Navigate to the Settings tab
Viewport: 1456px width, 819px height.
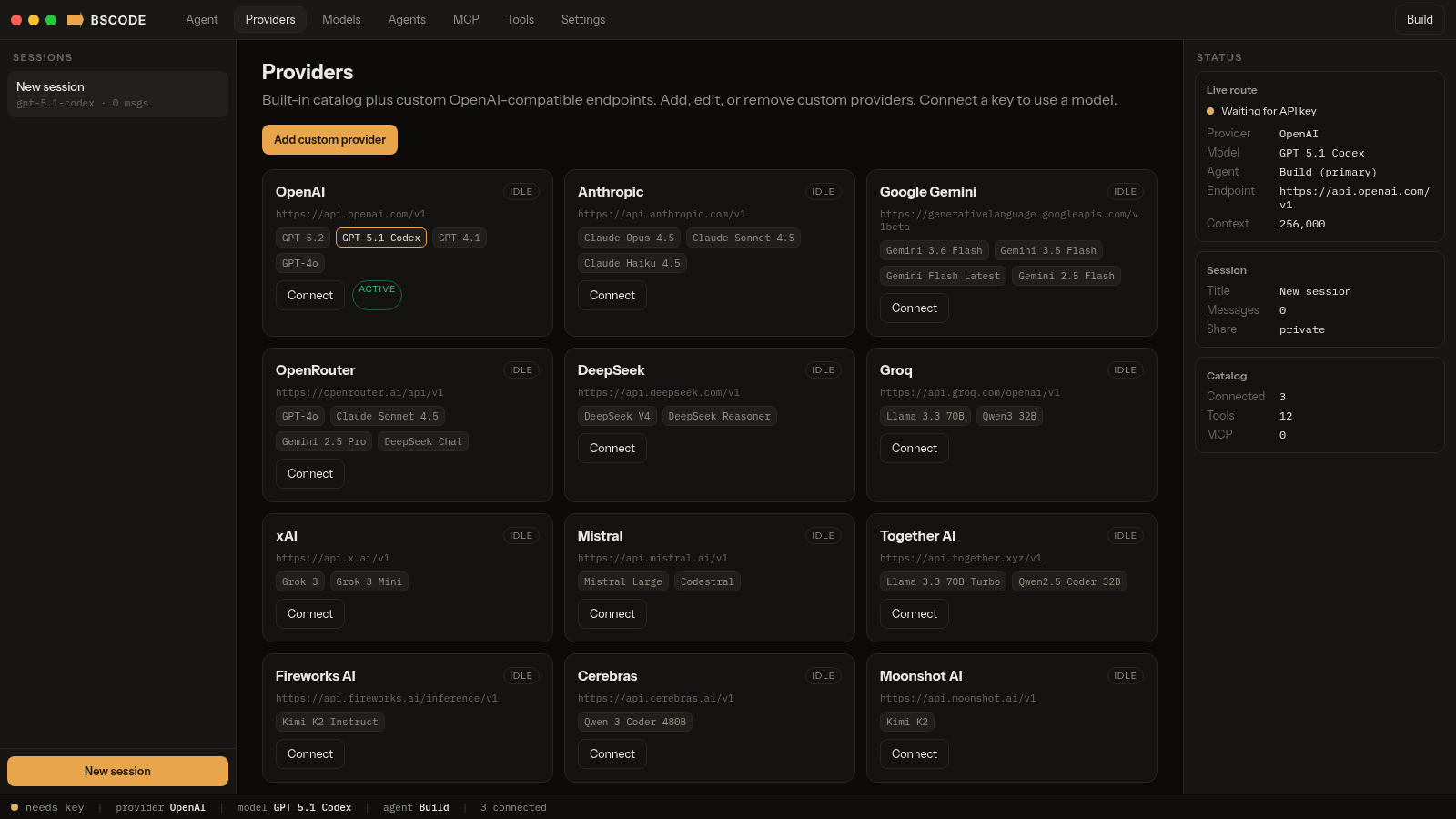point(583,19)
